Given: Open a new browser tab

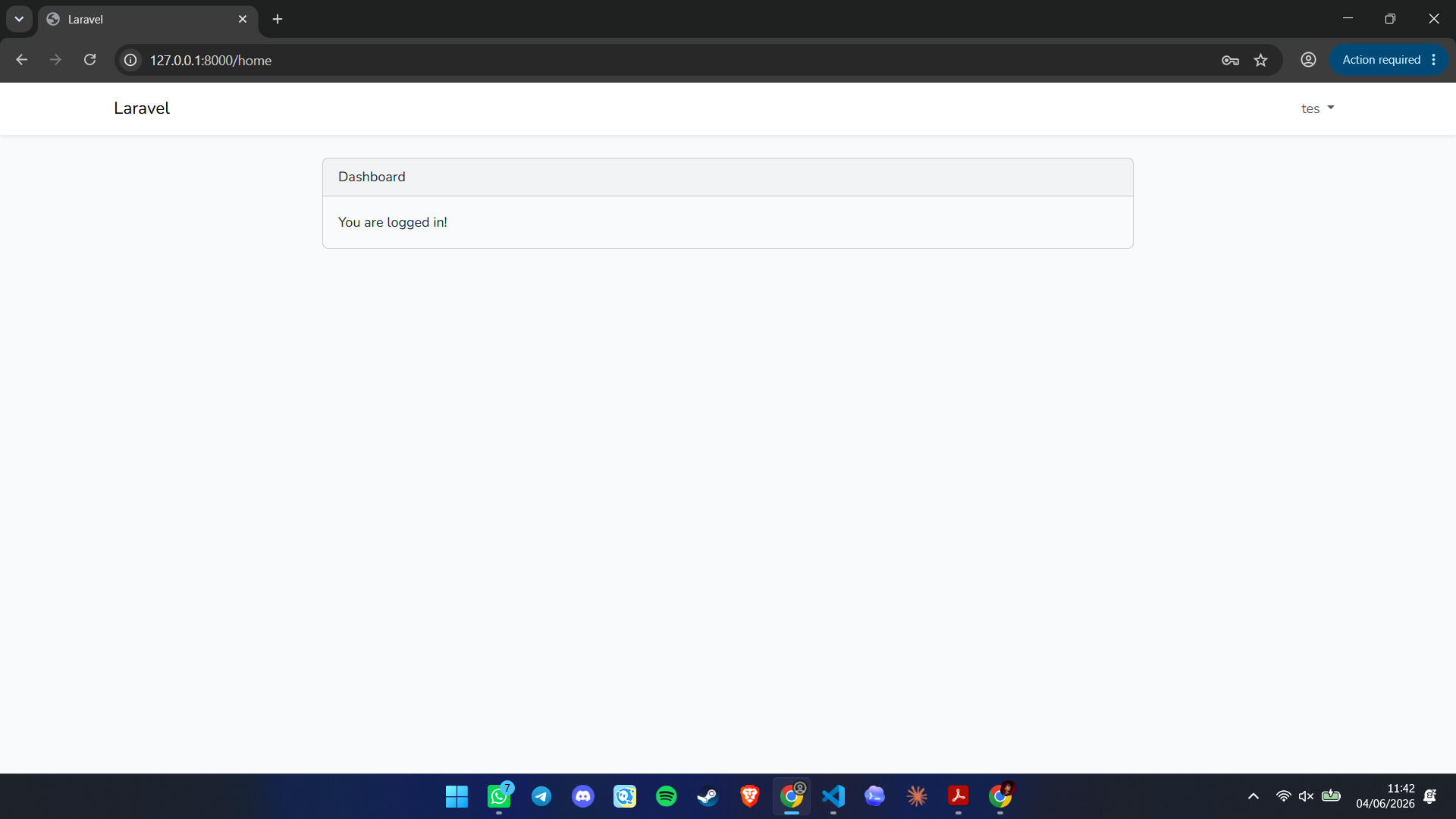Looking at the screenshot, I should [278, 19].
